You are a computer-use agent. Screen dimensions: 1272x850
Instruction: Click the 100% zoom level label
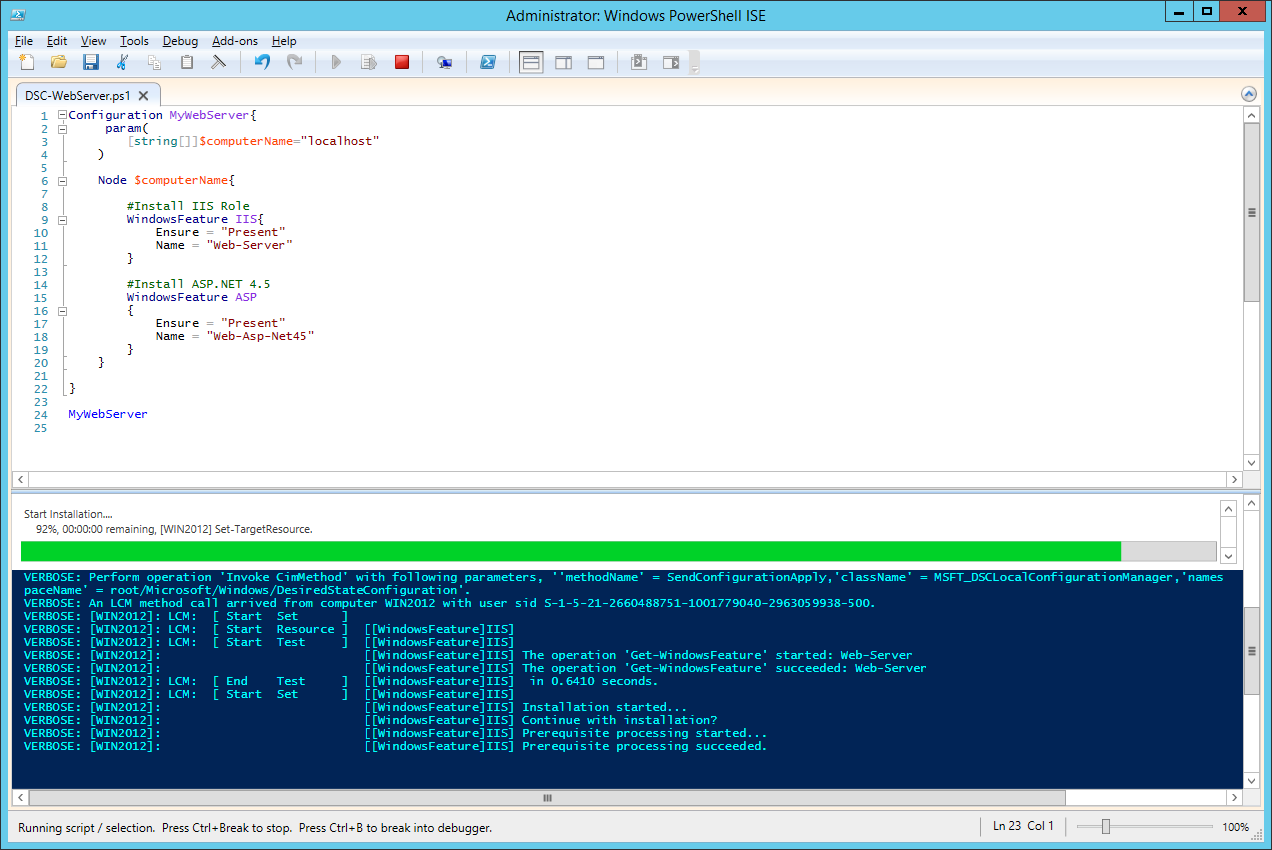tap(1235, 827)
